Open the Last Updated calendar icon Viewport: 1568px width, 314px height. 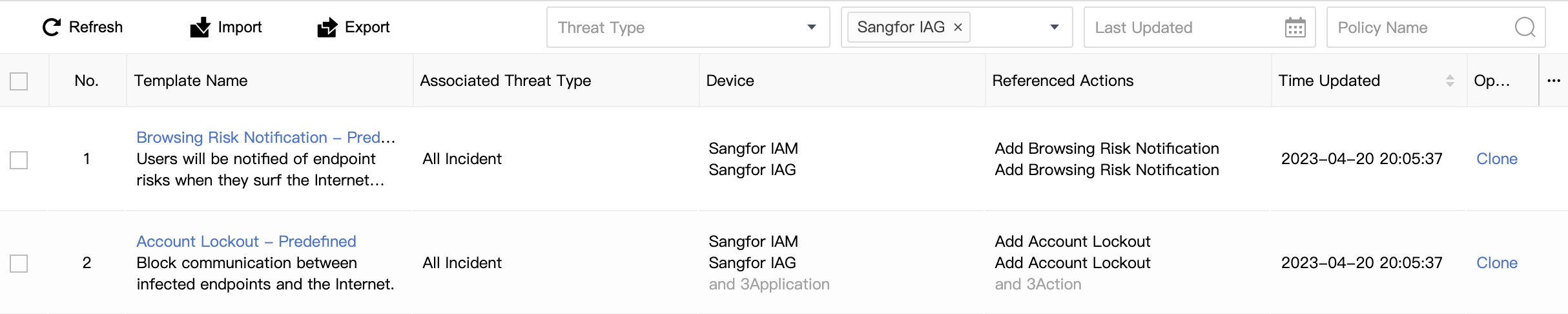click(1295, 28)
